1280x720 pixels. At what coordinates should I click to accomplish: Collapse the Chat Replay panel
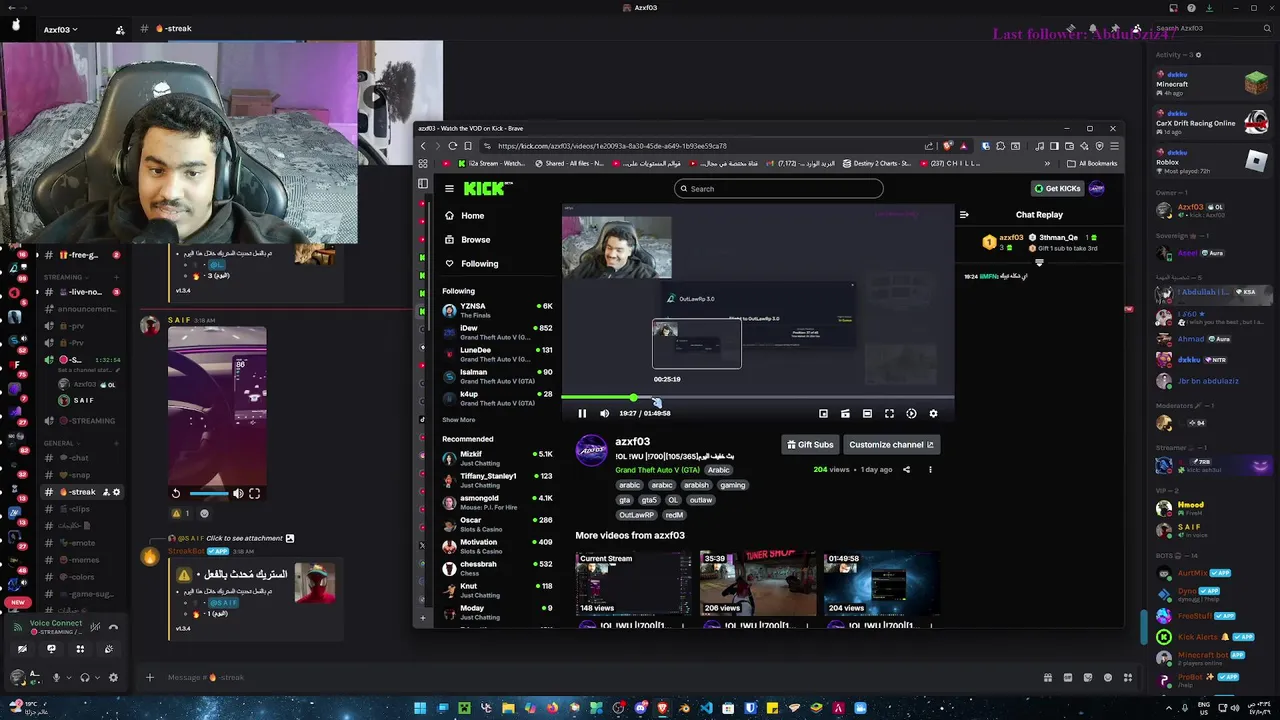point(964,214)
